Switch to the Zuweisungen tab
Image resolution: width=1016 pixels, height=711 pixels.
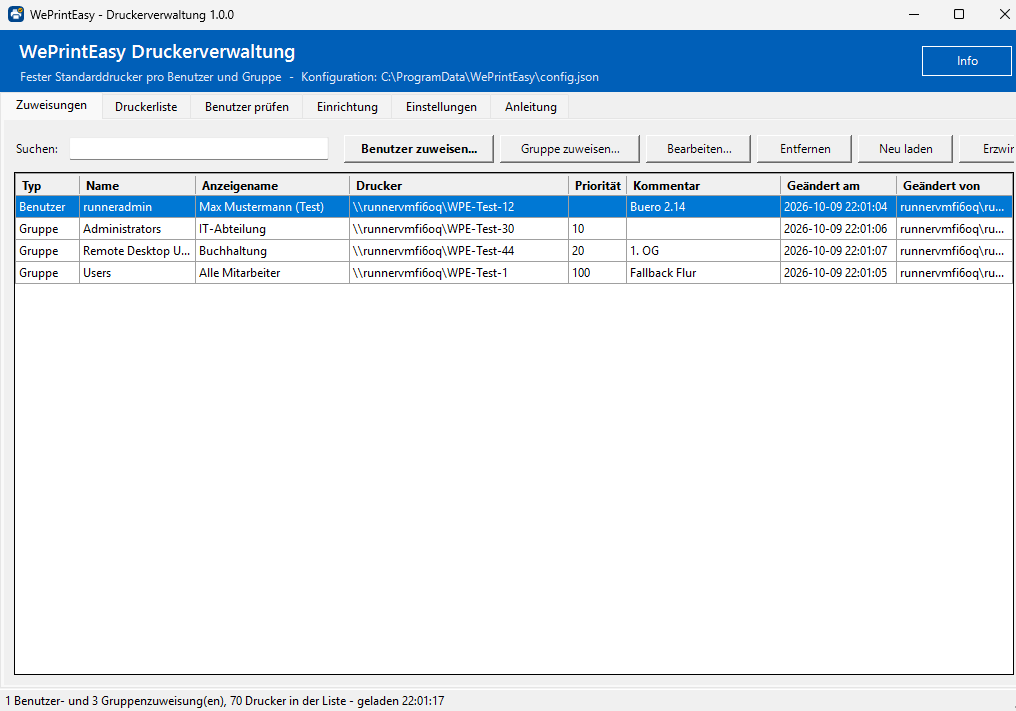(x=51, y=106)
